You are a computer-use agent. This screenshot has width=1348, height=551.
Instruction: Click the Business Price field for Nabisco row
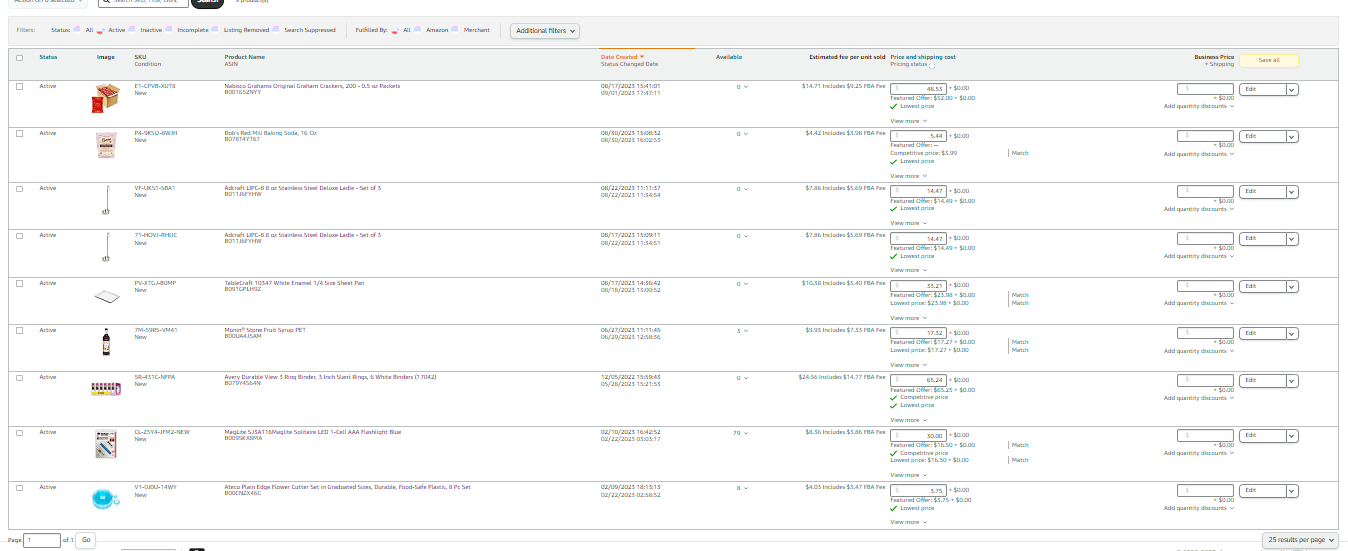1205,89
